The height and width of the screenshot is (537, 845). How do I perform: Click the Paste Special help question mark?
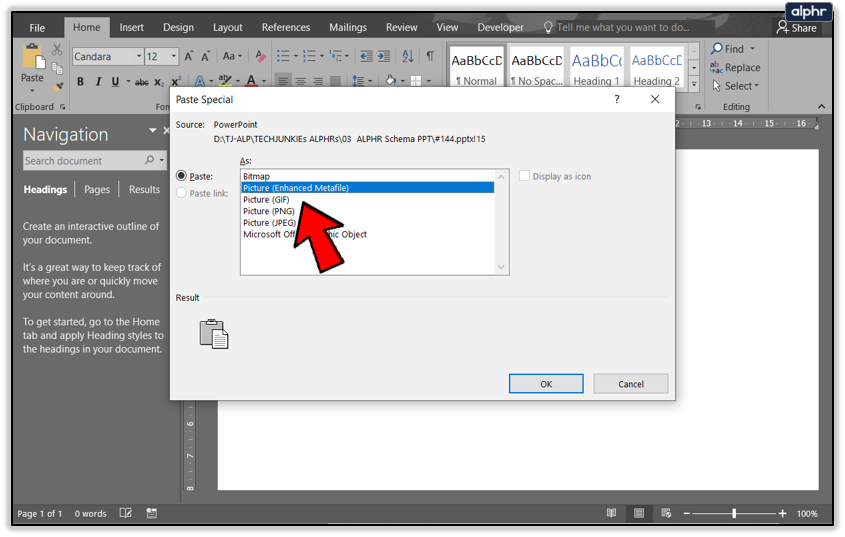tap(617, 99)
